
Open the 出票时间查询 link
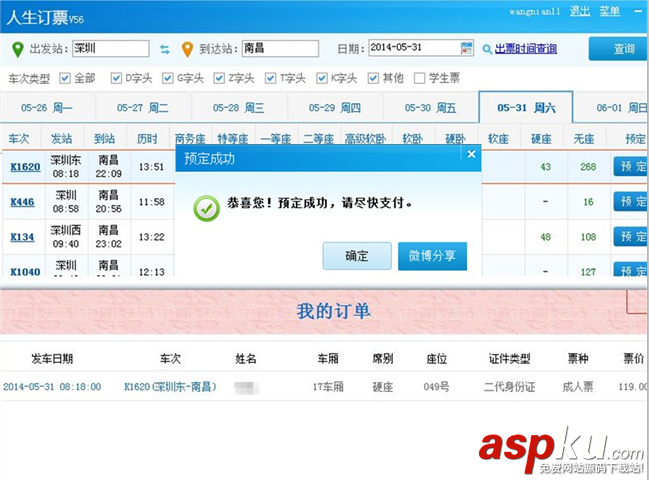point(526,49)
